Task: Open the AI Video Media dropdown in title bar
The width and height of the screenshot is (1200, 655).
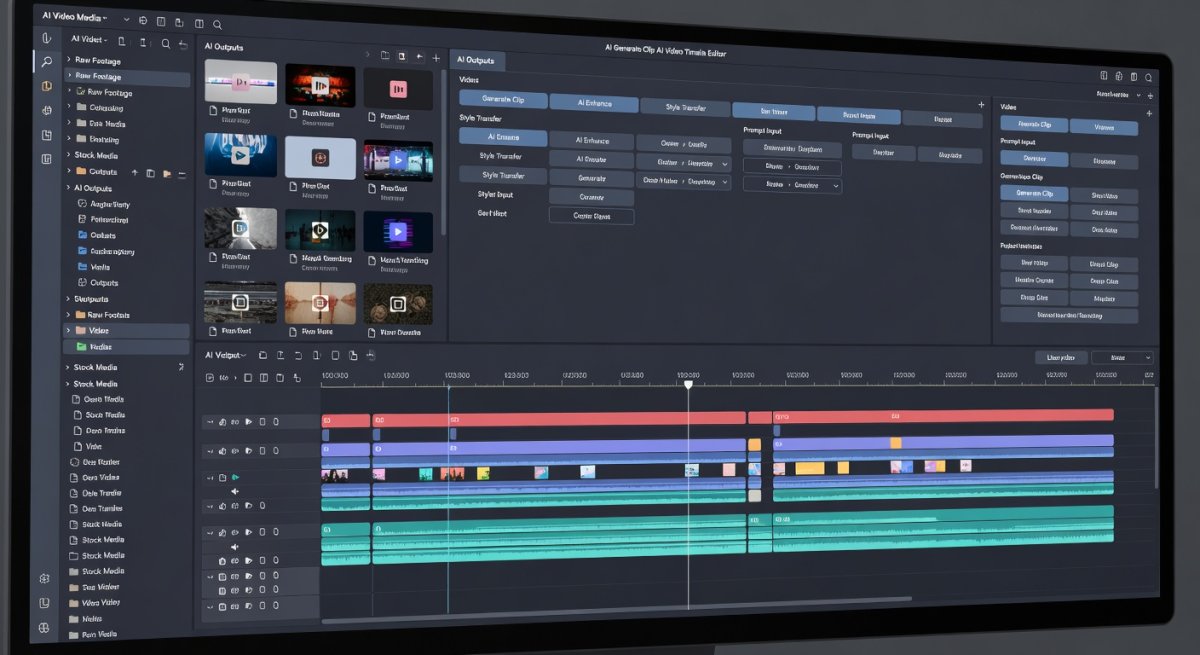Action: coord(74,18)
